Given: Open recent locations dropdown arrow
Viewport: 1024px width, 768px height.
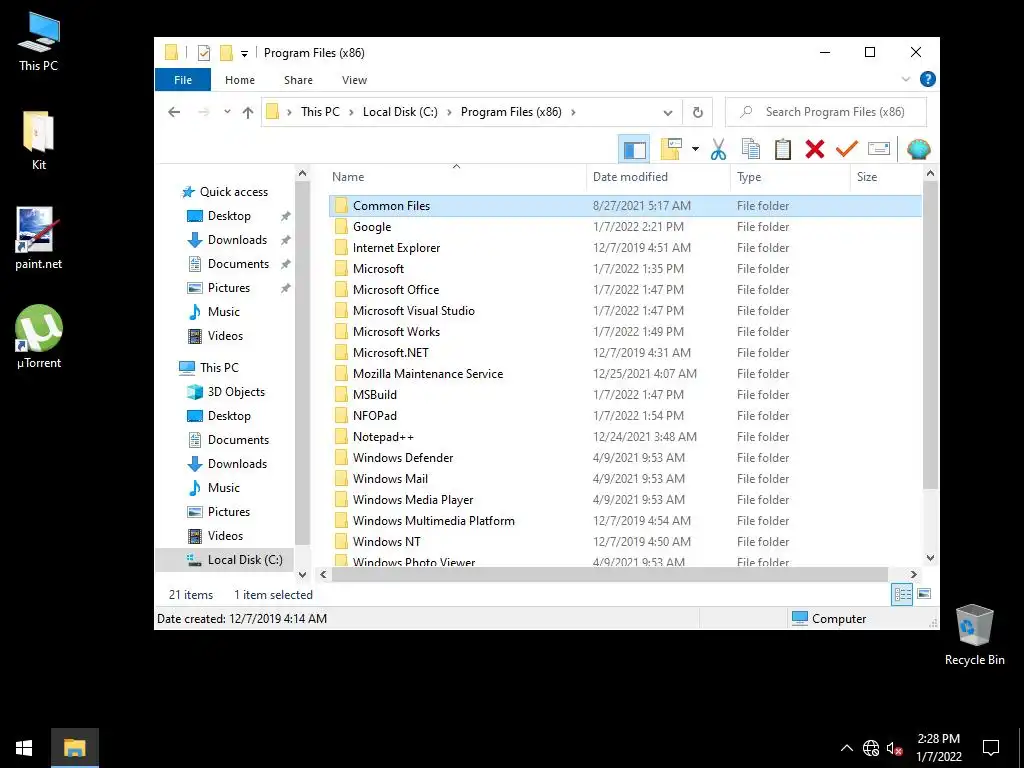Looking at the screenshot, I should tap(227, 112).
